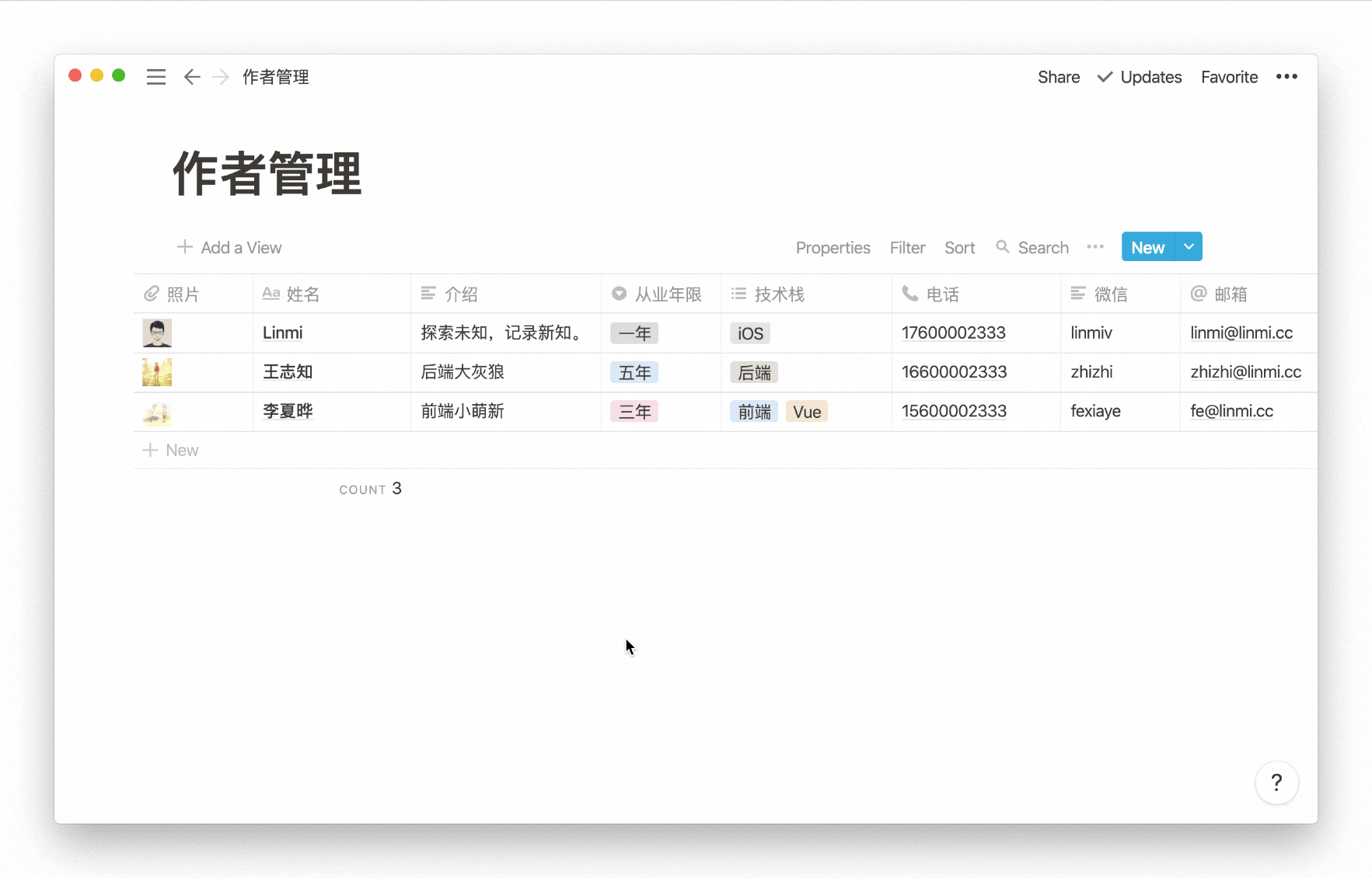This screenshot has width=1372, height=878.
Task: Click the WeChat cell linmiv
Action: [1120, 333]
